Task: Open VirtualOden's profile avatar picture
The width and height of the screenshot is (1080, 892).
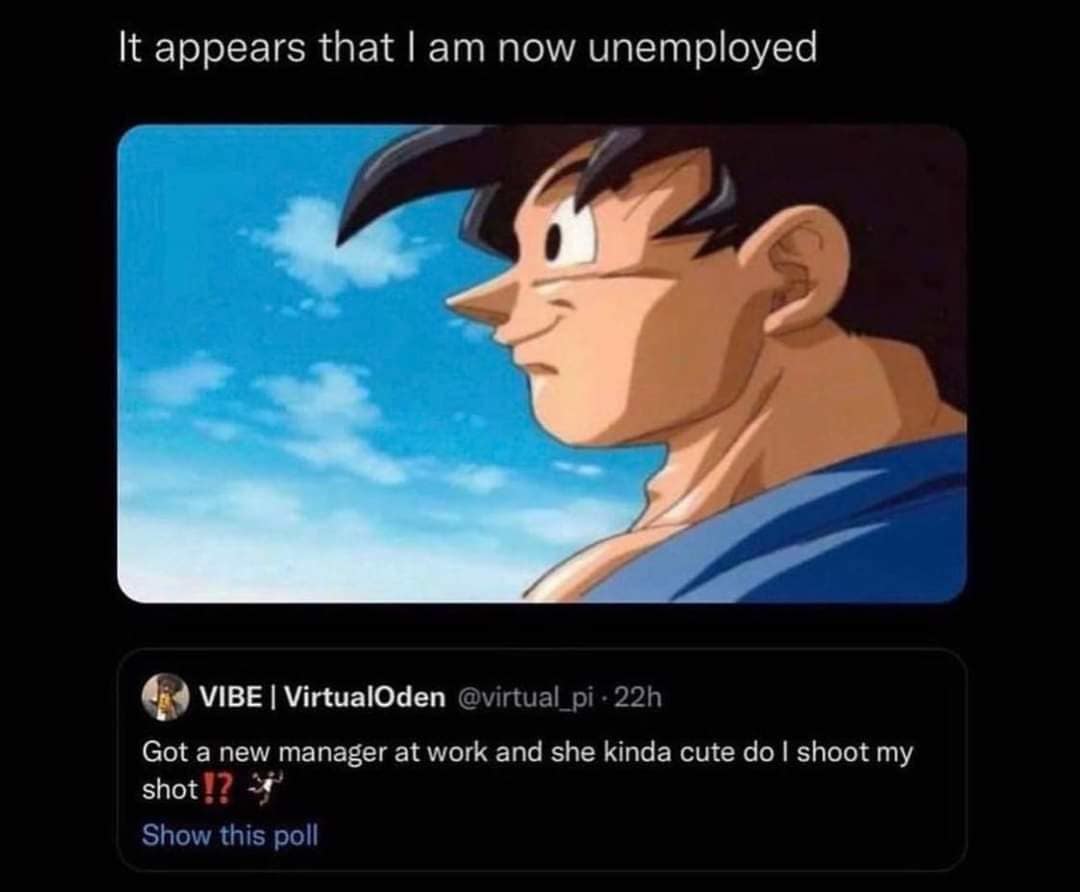Action: tap(165, 697)
